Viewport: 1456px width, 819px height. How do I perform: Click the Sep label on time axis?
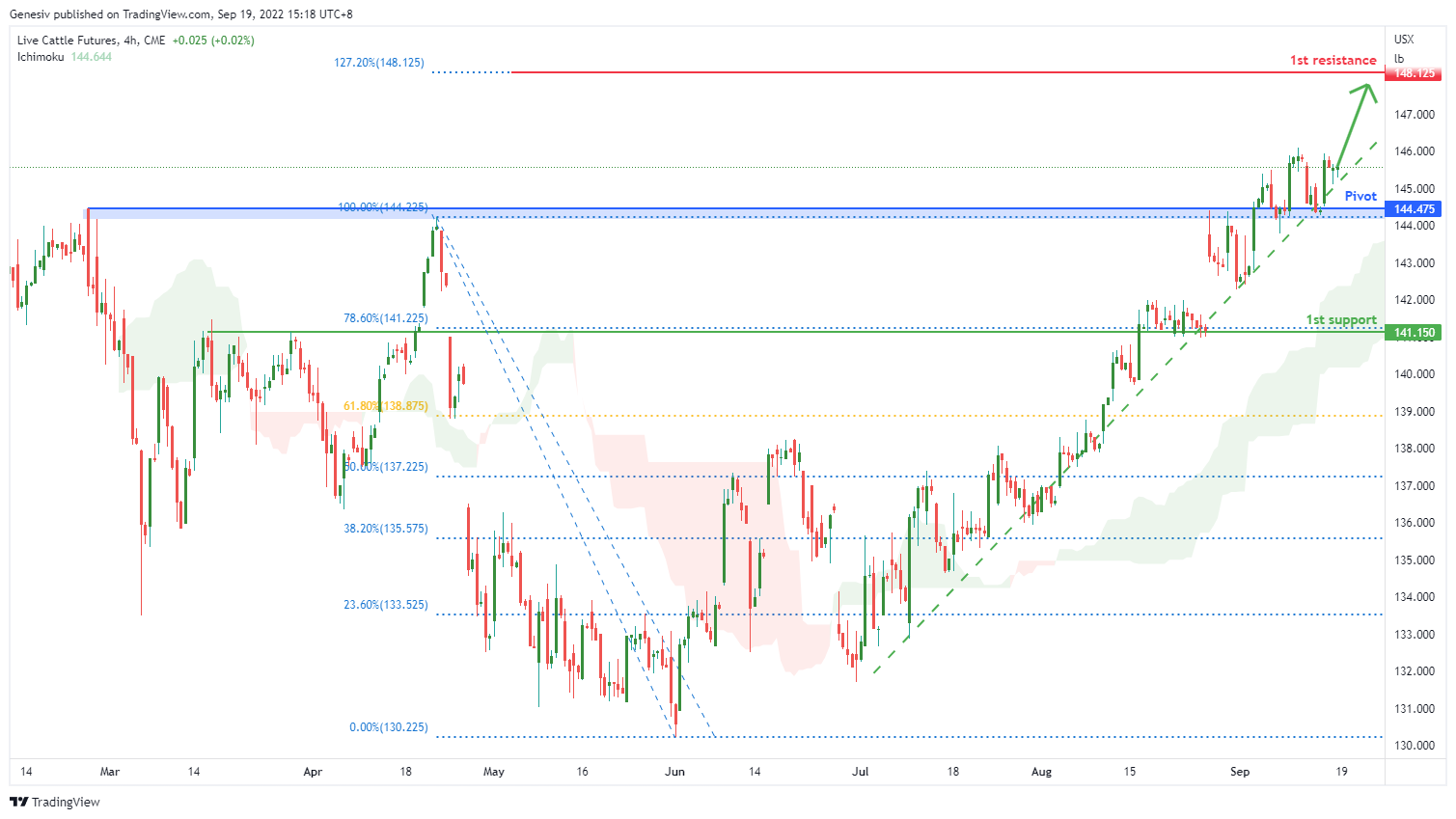[1240, 772]
